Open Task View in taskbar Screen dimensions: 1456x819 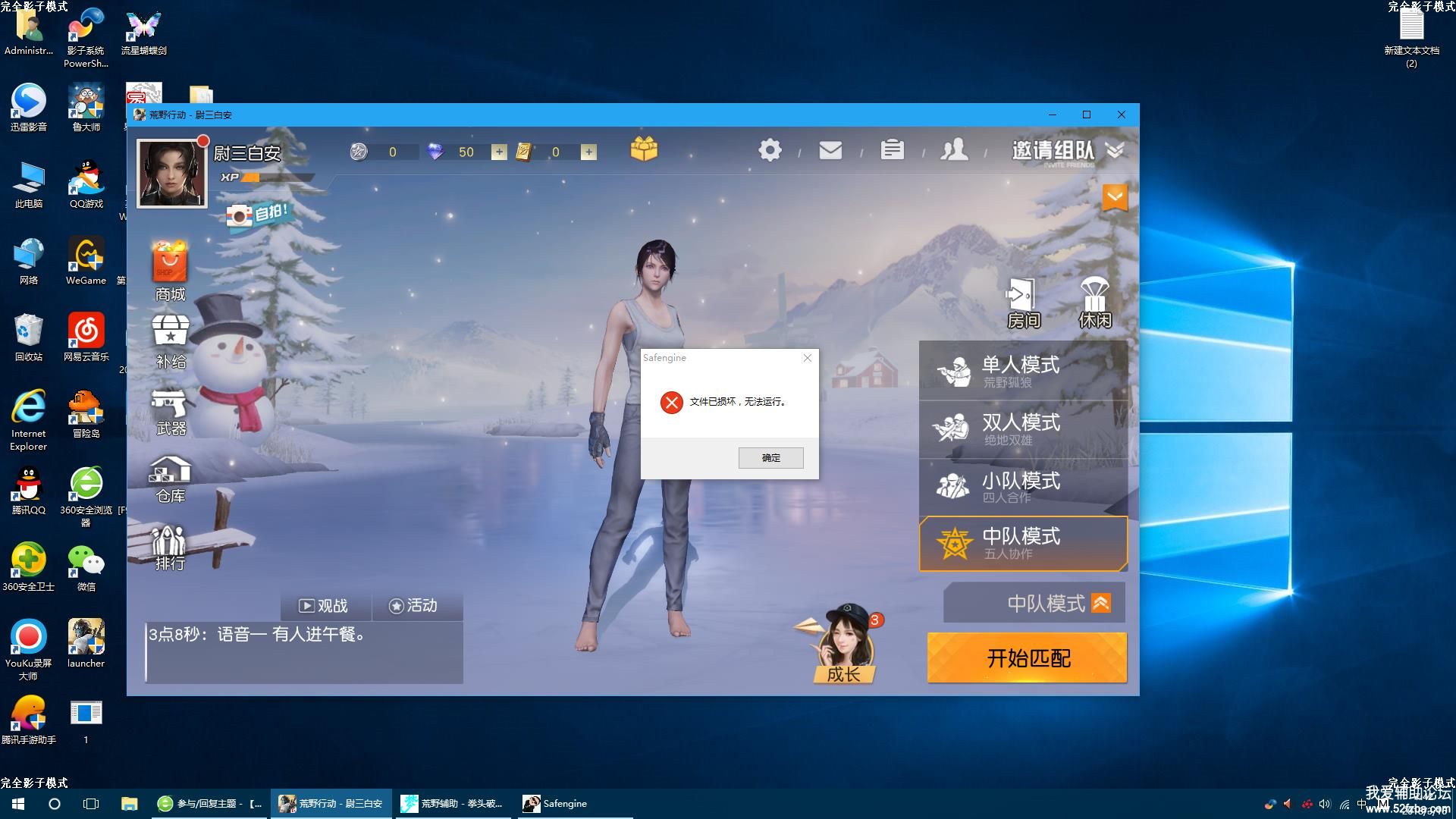[x=91, y=804]
